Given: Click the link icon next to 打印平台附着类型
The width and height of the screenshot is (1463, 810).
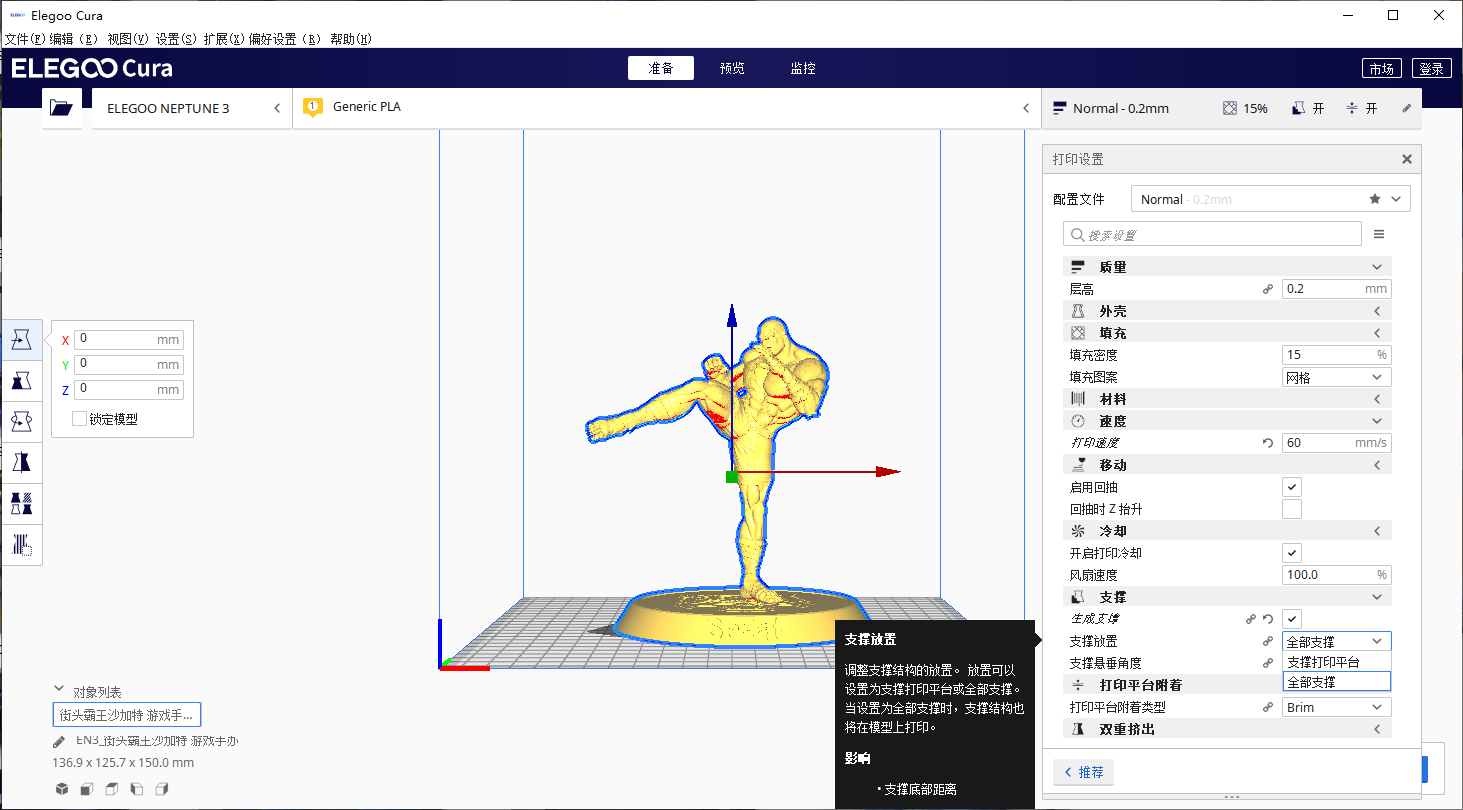Looking at the screenshot, I should point(1268,707).
